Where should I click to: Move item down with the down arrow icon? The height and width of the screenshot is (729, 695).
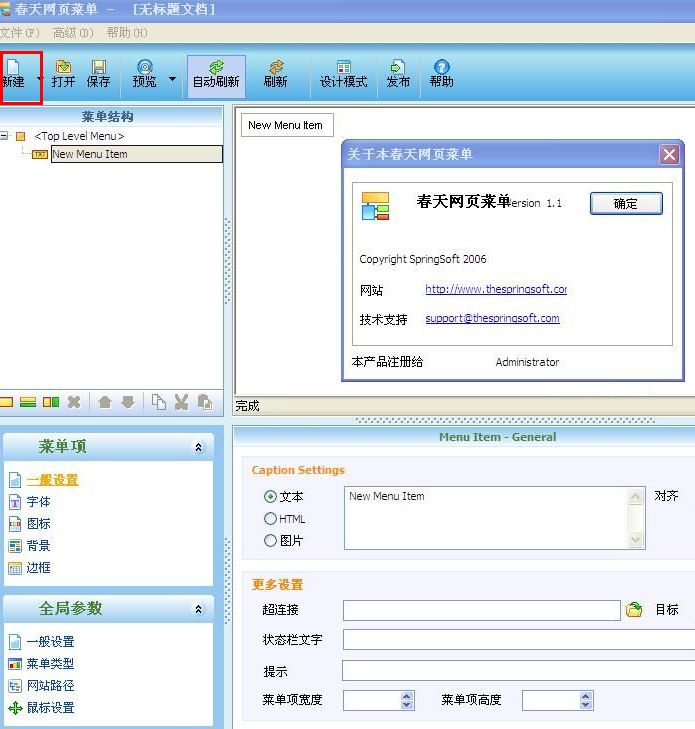click(128, 402)
